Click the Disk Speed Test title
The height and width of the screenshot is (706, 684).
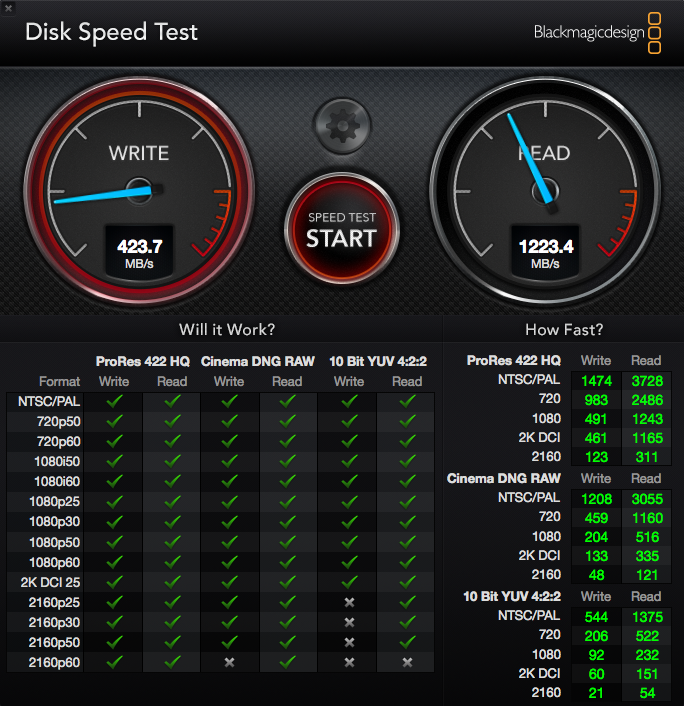click(111, 32)
